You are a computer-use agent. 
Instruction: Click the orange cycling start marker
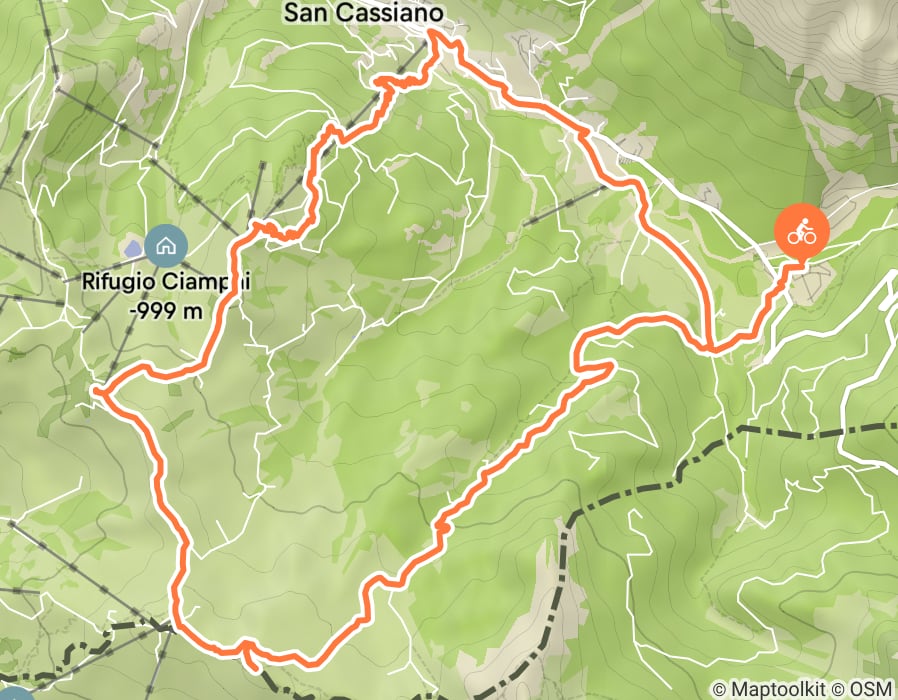[x=801, y=231]
